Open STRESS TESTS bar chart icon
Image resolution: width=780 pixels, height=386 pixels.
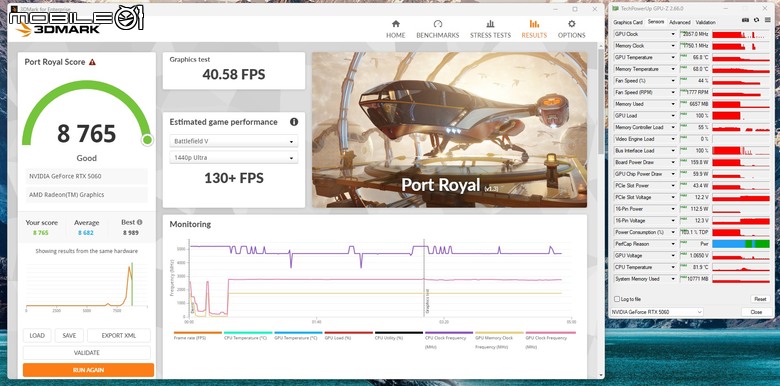click(x=490, y=24)
